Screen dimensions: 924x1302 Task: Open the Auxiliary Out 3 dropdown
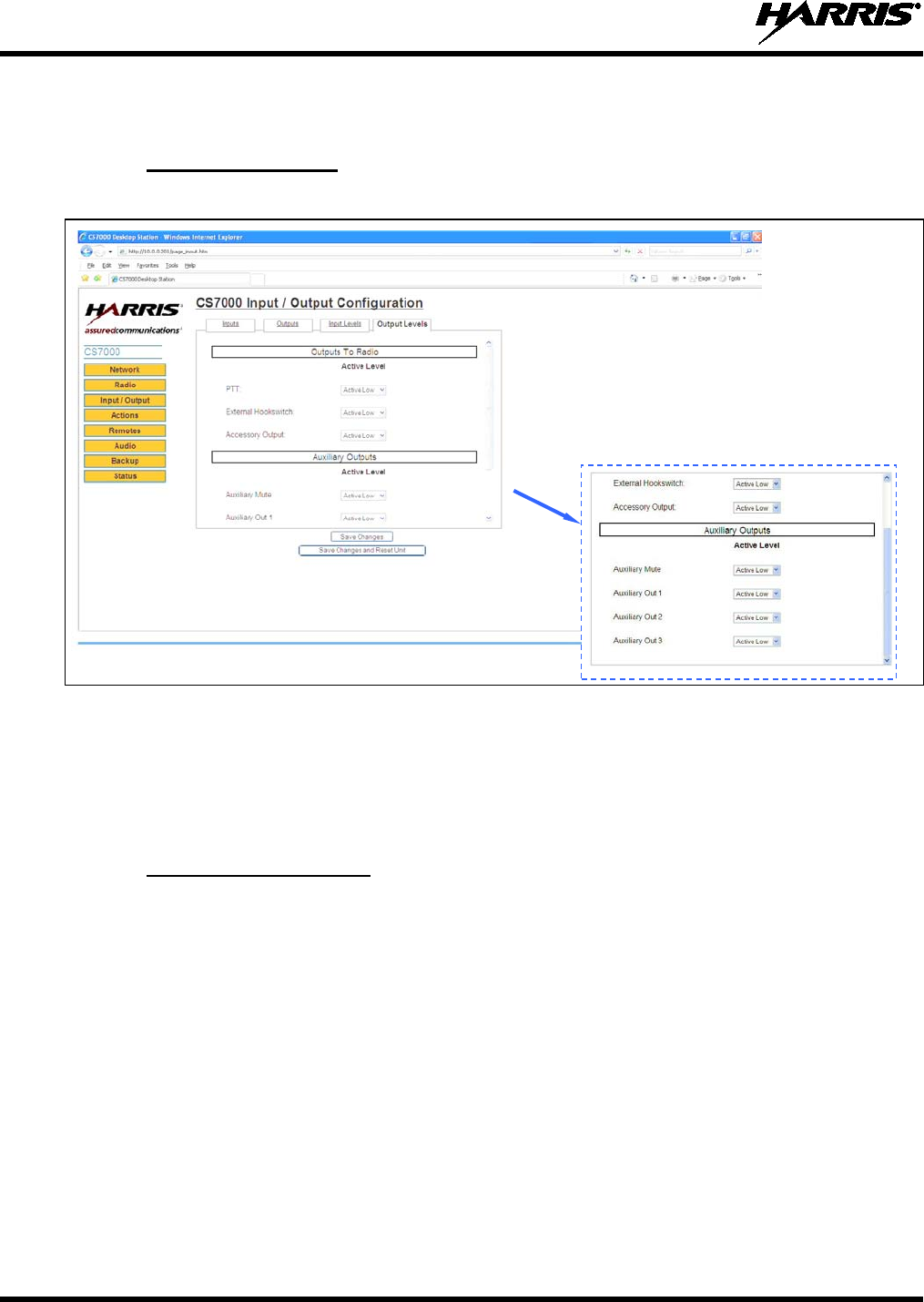click(756, 641)
